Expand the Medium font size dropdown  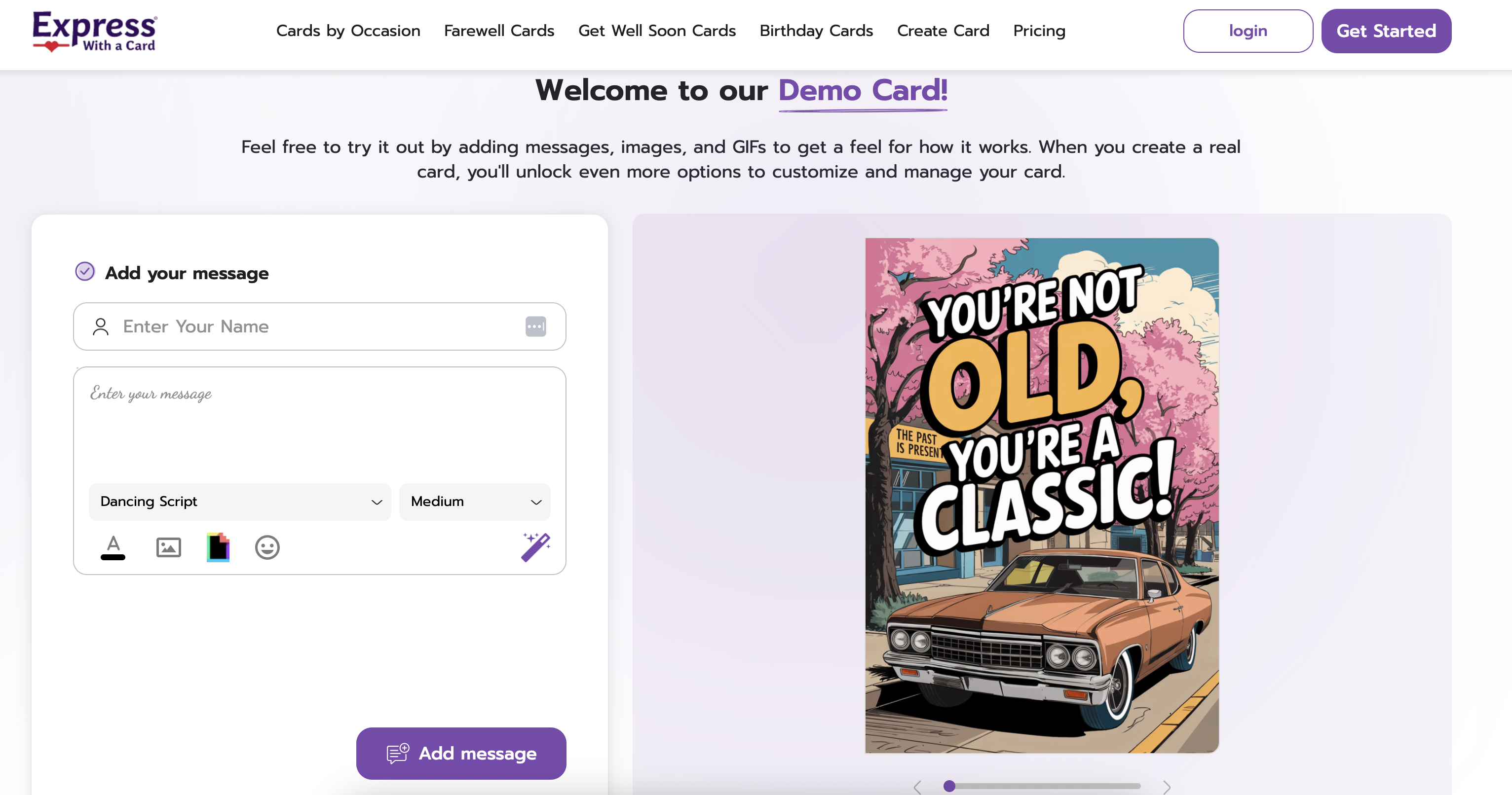(x=474, y=502)
